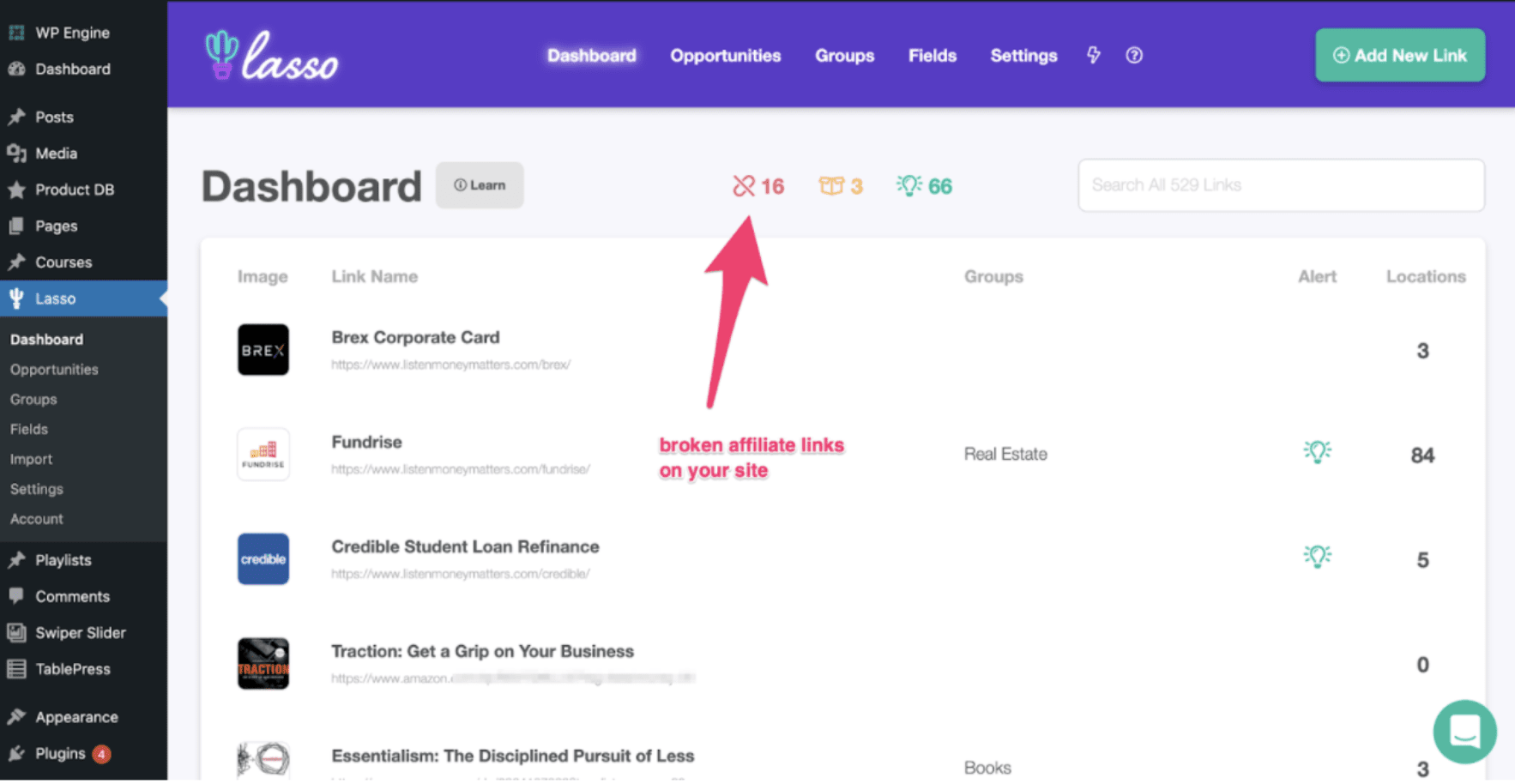Click the out-of-stock box icon showing 3

coord(831,186)
